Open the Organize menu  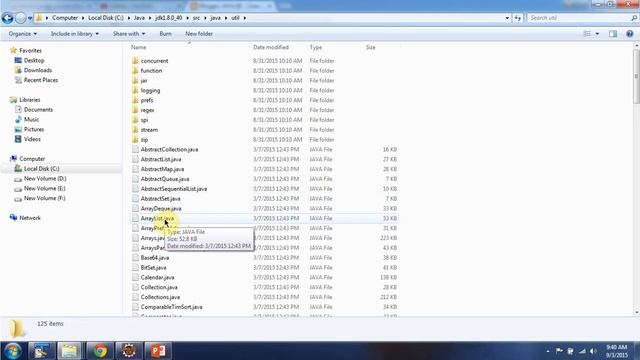22,34
